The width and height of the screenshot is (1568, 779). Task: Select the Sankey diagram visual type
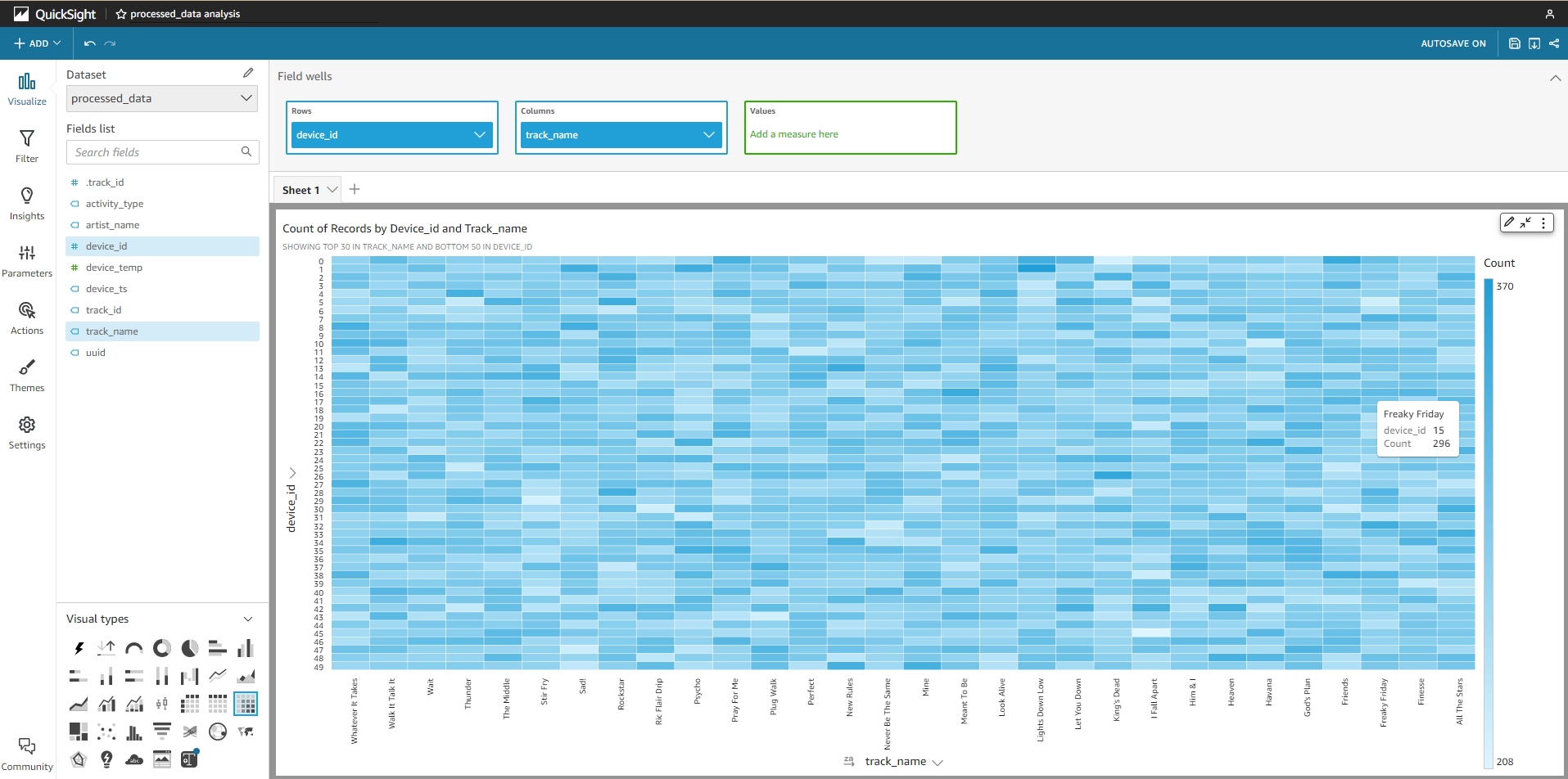coord(190,732)
